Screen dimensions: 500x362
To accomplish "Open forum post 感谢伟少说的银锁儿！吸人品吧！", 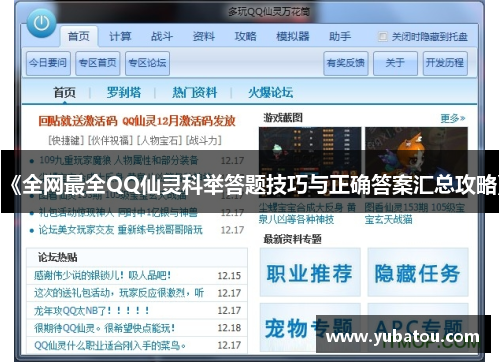I will click(x=103, y=275).
